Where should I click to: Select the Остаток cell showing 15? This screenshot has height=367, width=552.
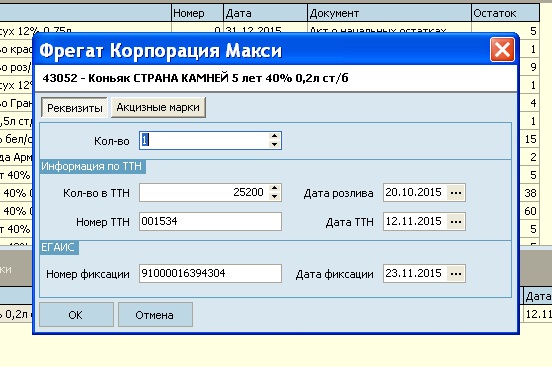(529, 139)
